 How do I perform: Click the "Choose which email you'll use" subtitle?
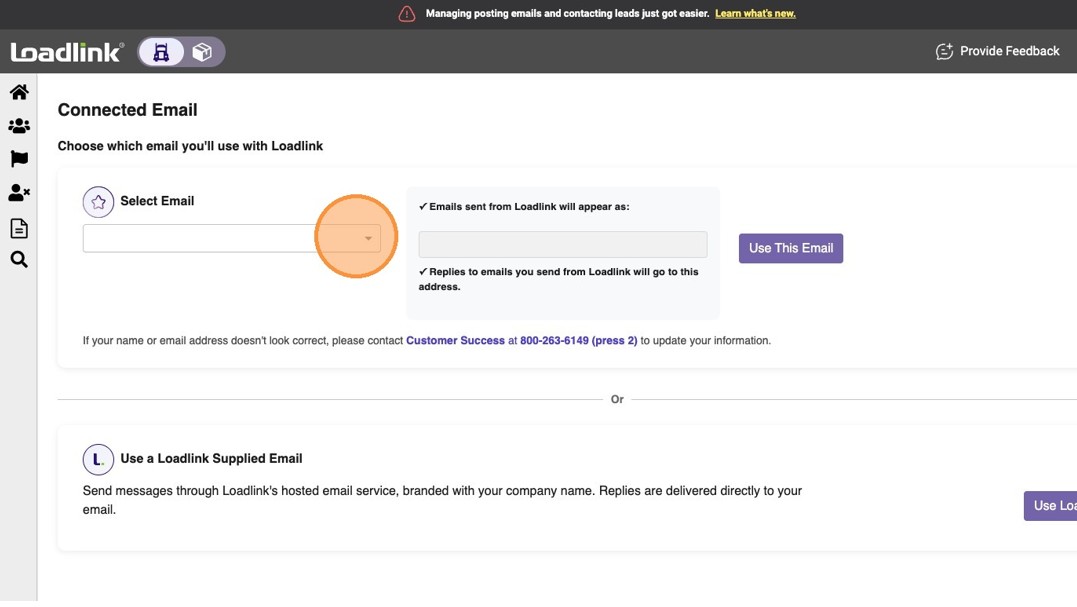click(190, 146)
